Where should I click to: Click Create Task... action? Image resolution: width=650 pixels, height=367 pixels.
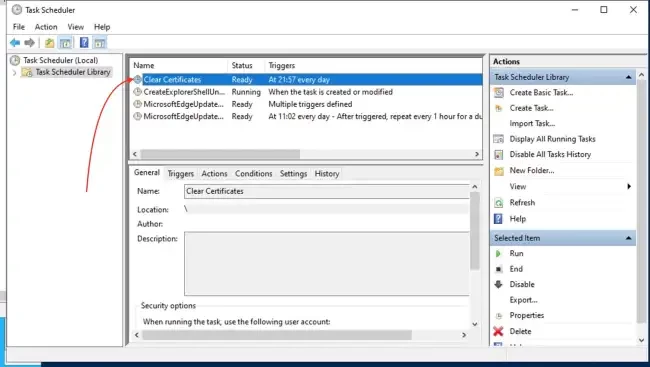pyautogui.click(x=531, y=108)
